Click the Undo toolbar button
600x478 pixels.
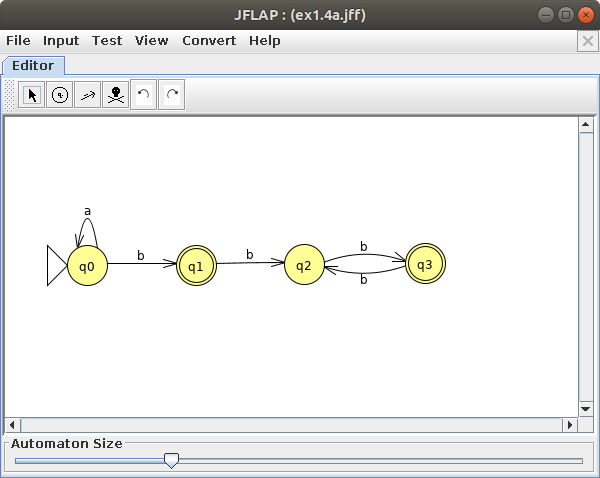pyautogui.click(x=144, y=95)
